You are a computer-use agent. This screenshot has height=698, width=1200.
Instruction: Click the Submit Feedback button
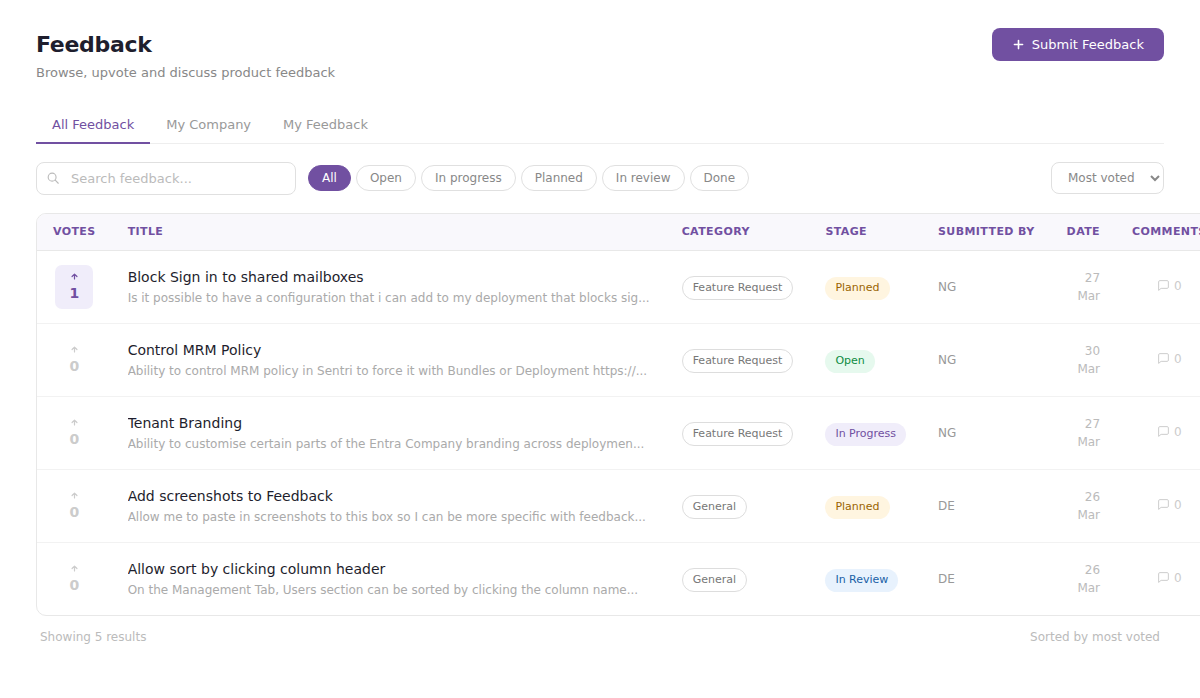pos(1077,45)
